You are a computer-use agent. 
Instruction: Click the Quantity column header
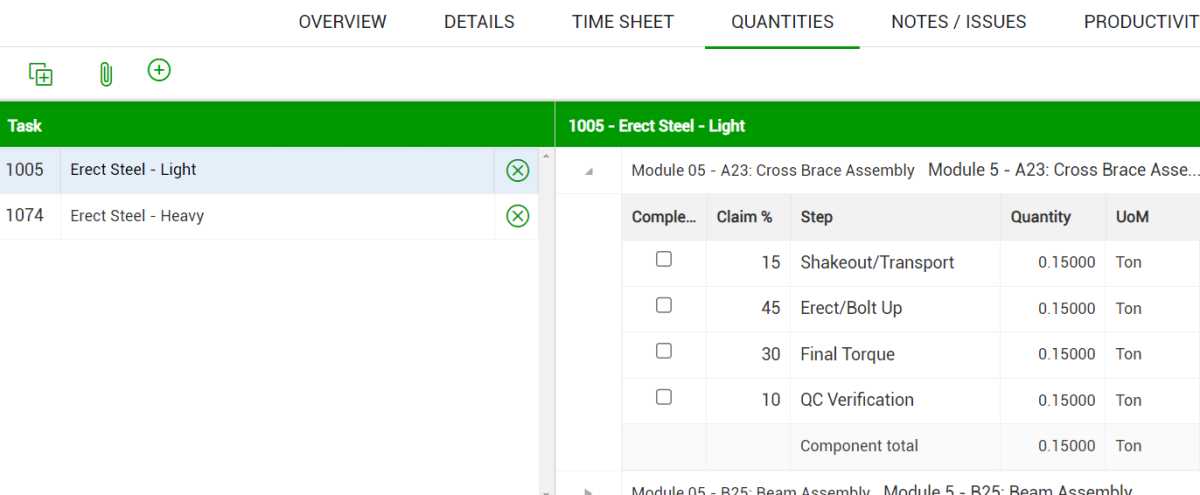tap(1040, 217)
